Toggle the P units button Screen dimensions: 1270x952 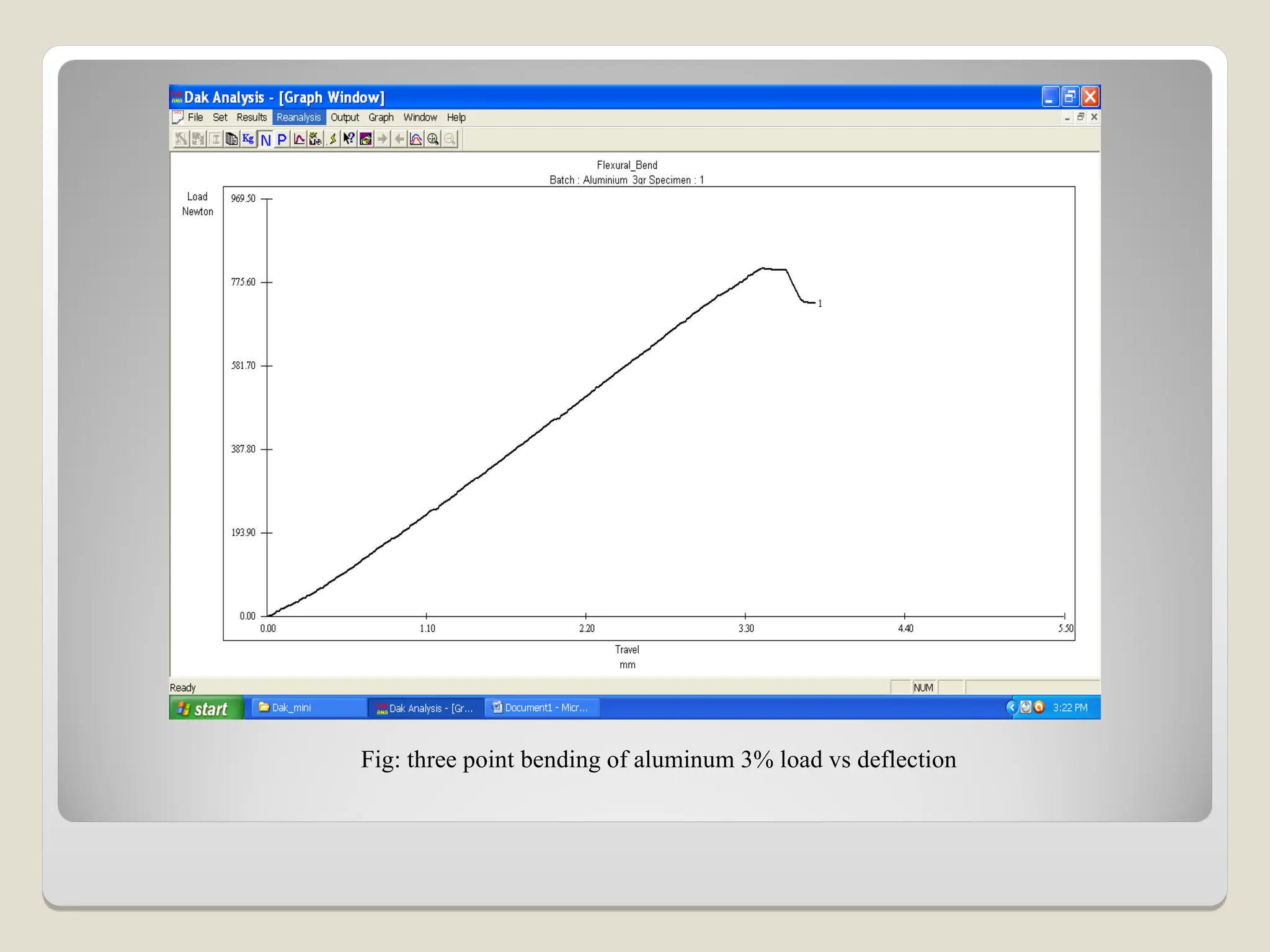(282, 139)
